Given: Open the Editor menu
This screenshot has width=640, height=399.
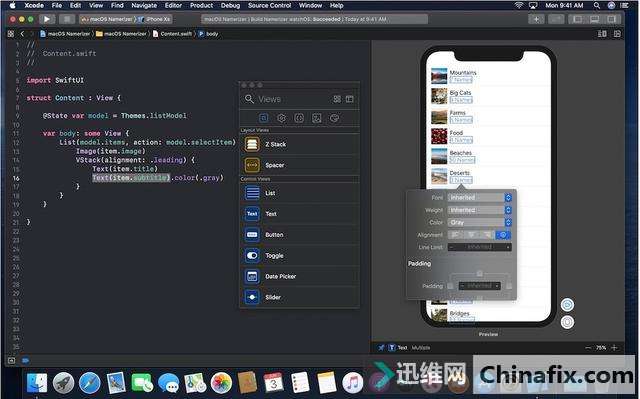Looking at the screenshot, I should tap(173, 5).
